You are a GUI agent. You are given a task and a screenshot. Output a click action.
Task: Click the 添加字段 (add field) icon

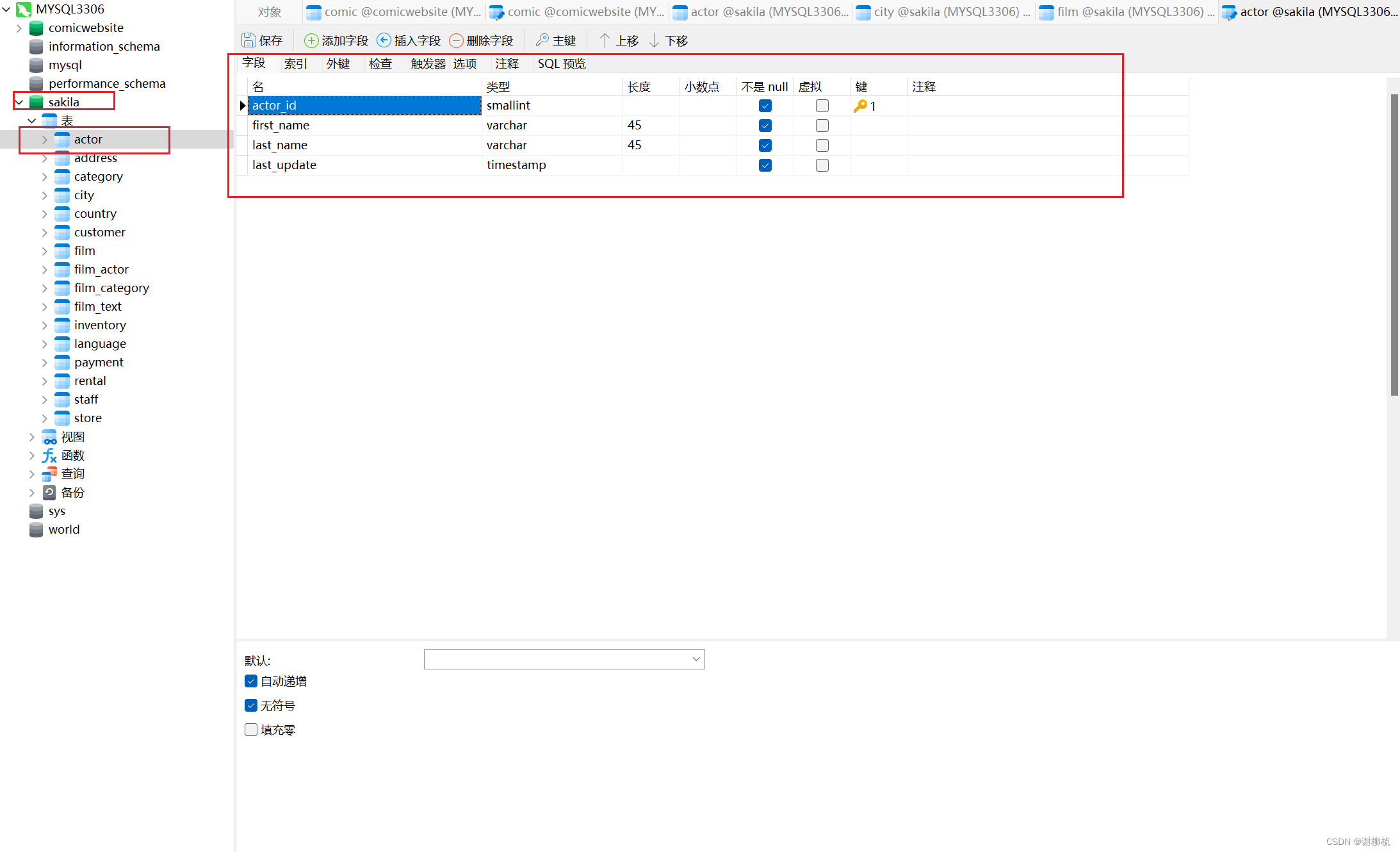click(x=312, y=40)
